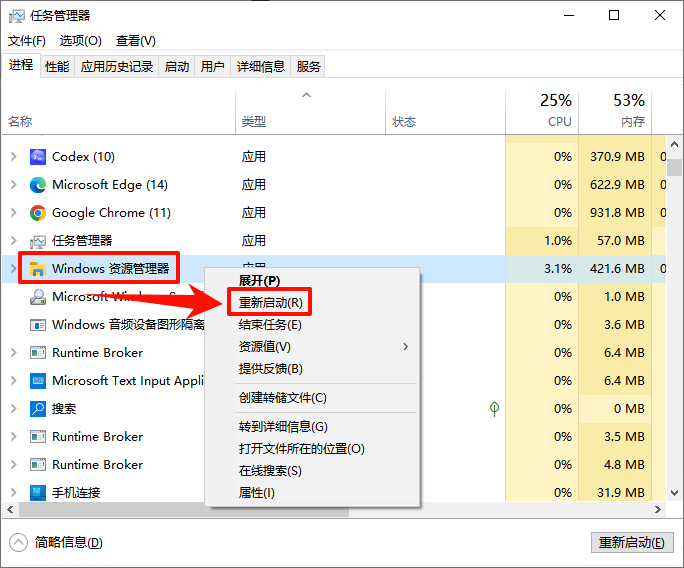Screen dimensions: 684x568
Task: Sort by the 状态 column header
Action: click(x=445, y=113)
